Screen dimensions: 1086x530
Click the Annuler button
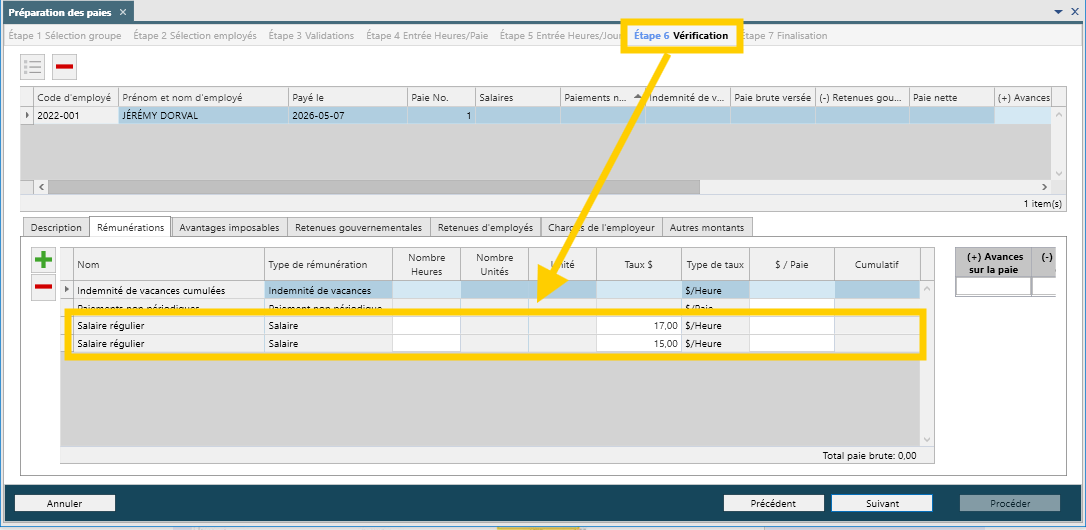pos(65,504)
